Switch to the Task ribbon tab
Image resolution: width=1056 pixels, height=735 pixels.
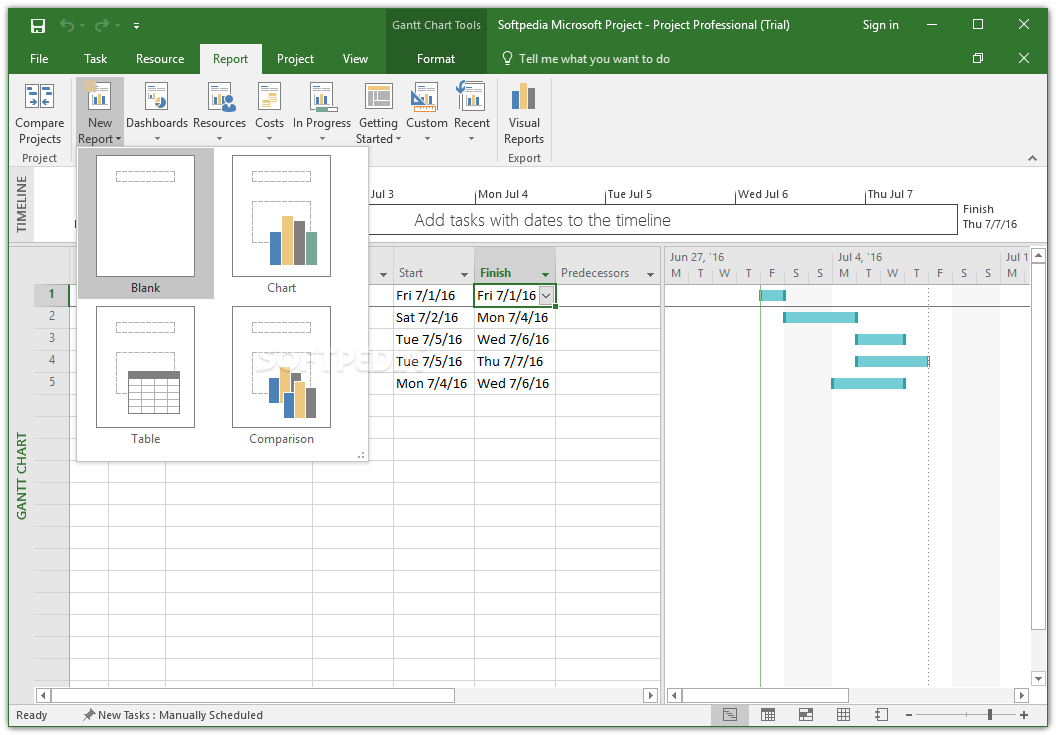coord(96,59)
